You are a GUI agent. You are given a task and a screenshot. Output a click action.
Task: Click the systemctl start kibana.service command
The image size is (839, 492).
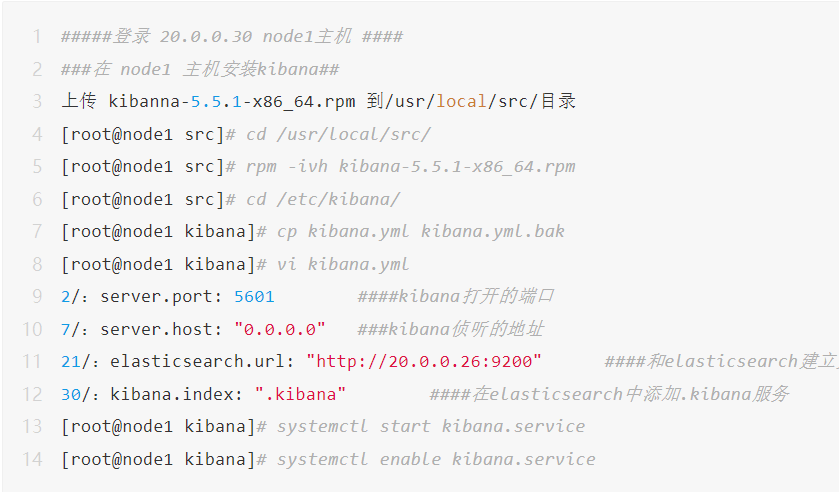coord(431,426)
